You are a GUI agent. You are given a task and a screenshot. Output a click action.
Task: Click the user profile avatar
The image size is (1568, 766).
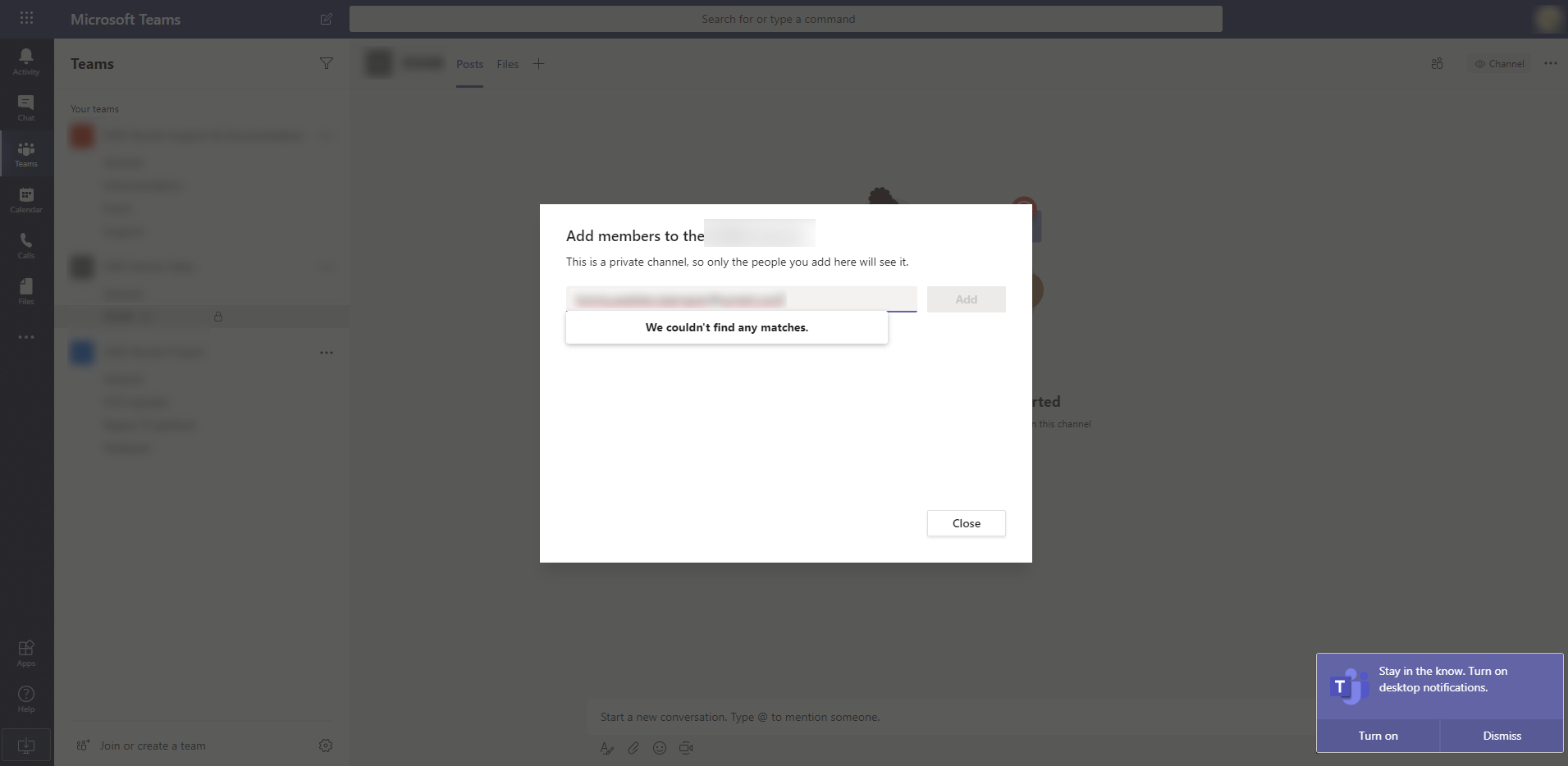click(x=1549, y=19)
